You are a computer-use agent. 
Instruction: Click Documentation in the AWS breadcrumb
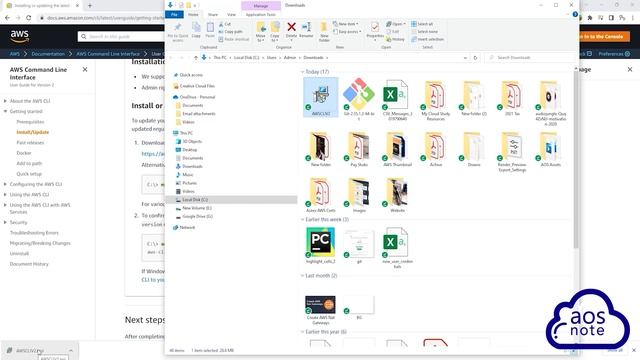coord(48,53)
